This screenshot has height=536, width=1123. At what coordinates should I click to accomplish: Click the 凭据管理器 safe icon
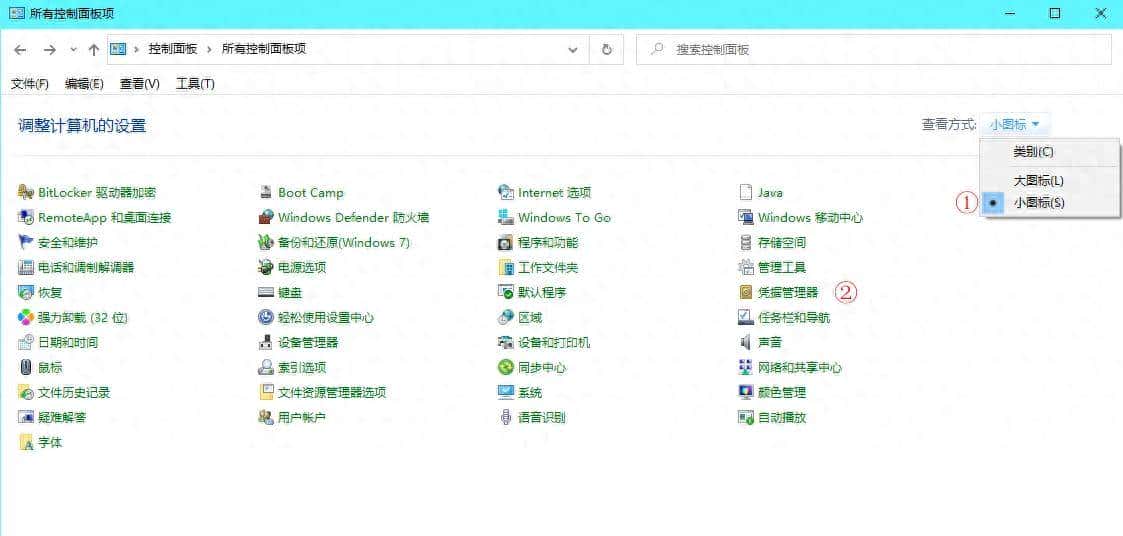746,292
